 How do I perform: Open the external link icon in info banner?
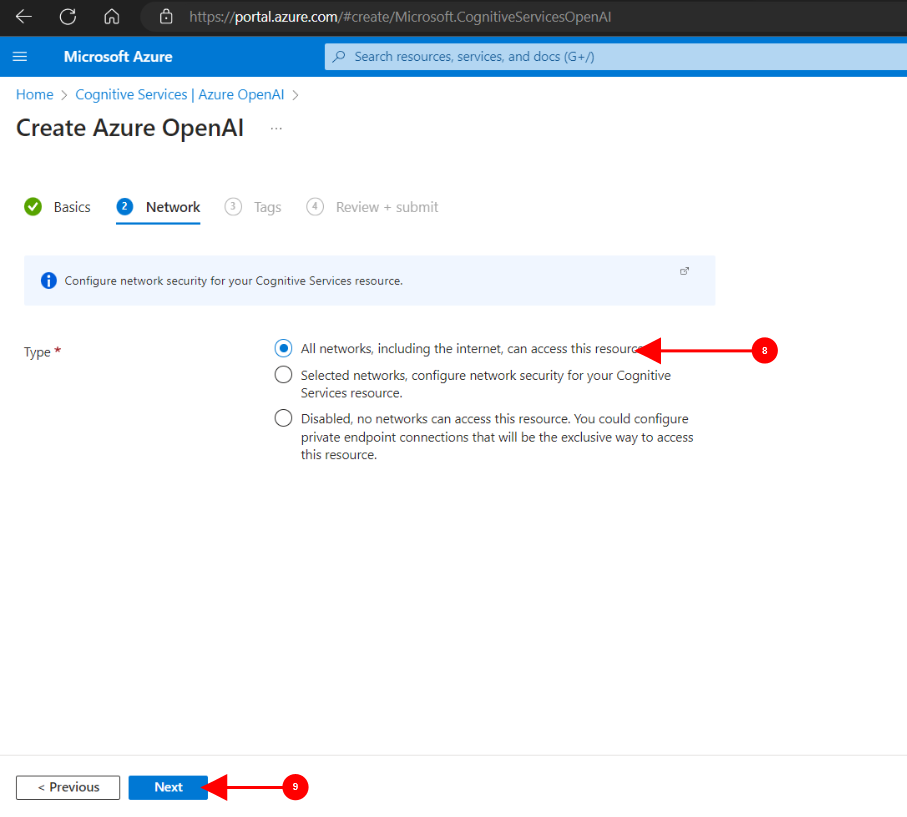tap(685, 271)
